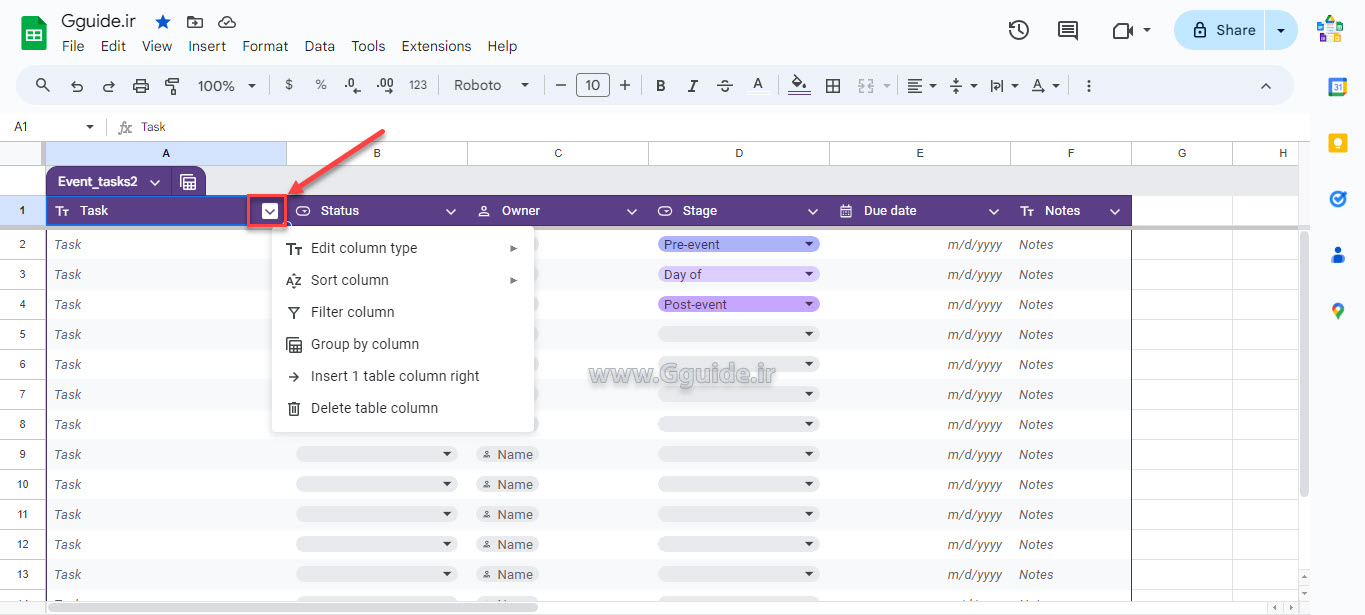1365x615 pixels.
Task: Toggle bold formatting
Action: pyautogui.click(x=660, y=85)
